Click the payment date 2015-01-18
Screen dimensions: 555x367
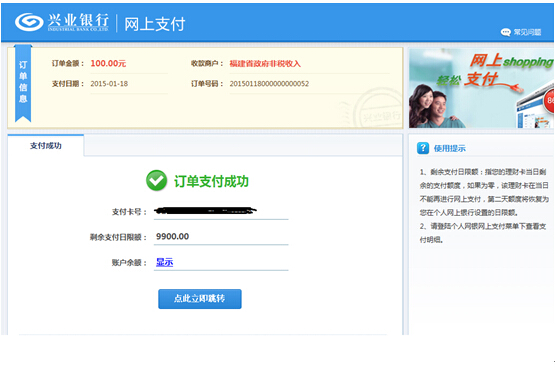[x=109, y=84]
